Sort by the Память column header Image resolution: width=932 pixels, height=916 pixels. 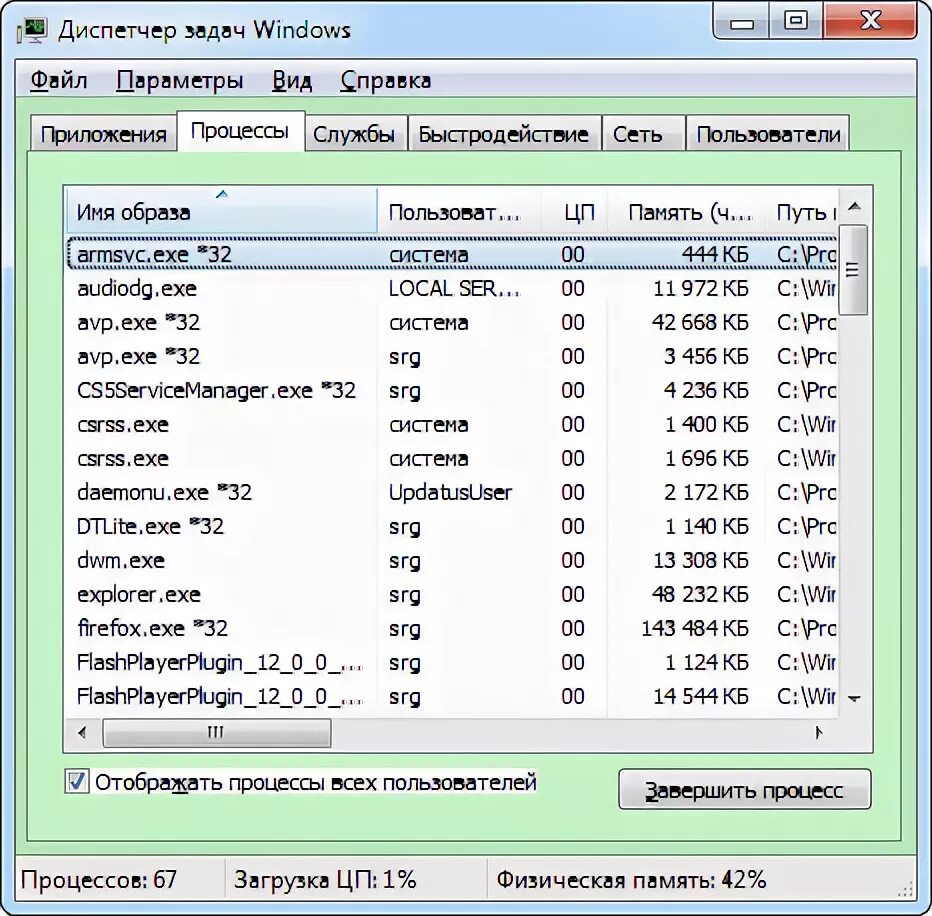tap(686, 210)
